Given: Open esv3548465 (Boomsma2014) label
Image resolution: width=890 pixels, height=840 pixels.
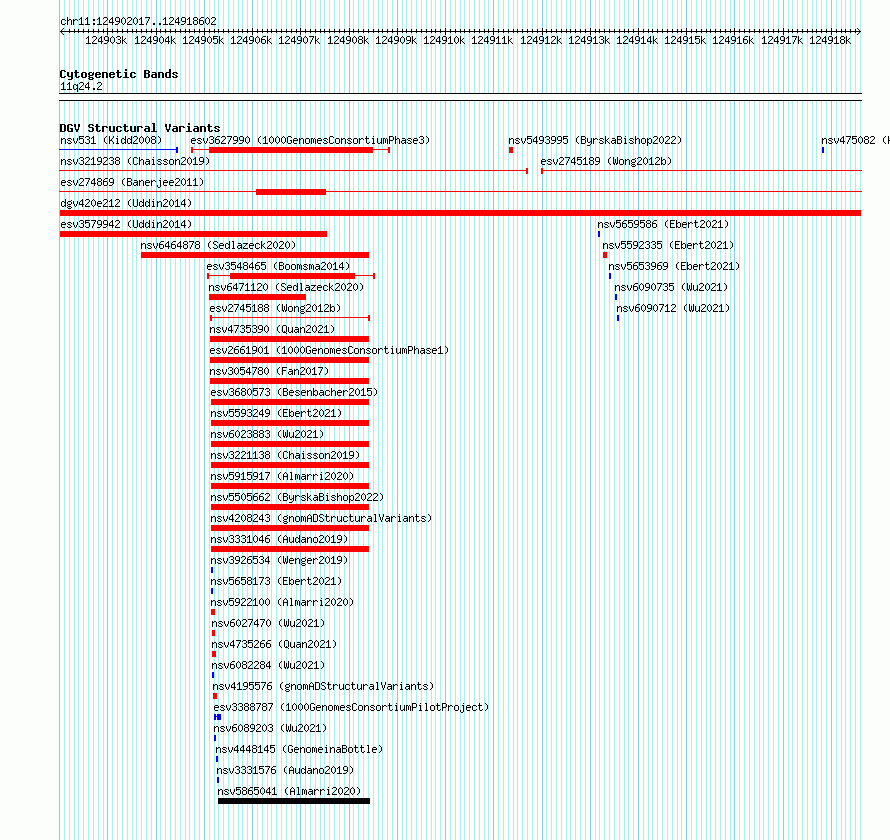Looking at the screenshot, I should tap(278, 266).
